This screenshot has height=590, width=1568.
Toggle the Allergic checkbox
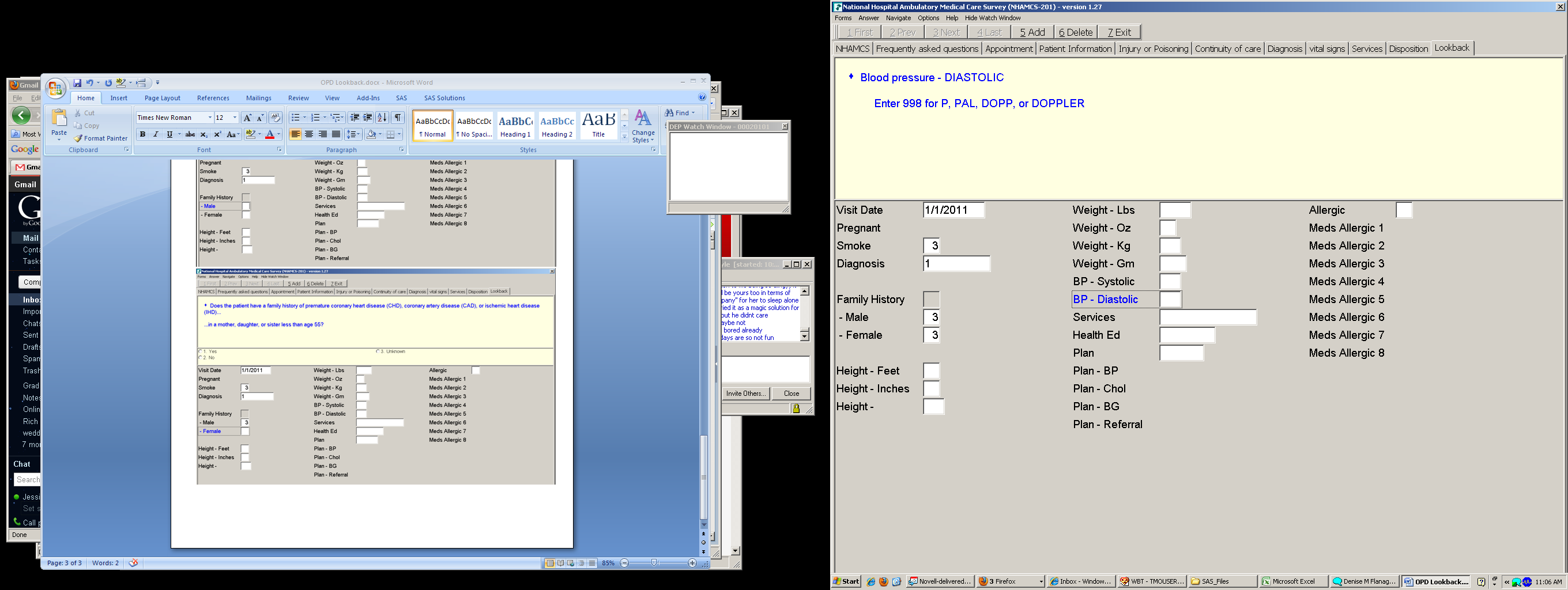(1404, 210)
